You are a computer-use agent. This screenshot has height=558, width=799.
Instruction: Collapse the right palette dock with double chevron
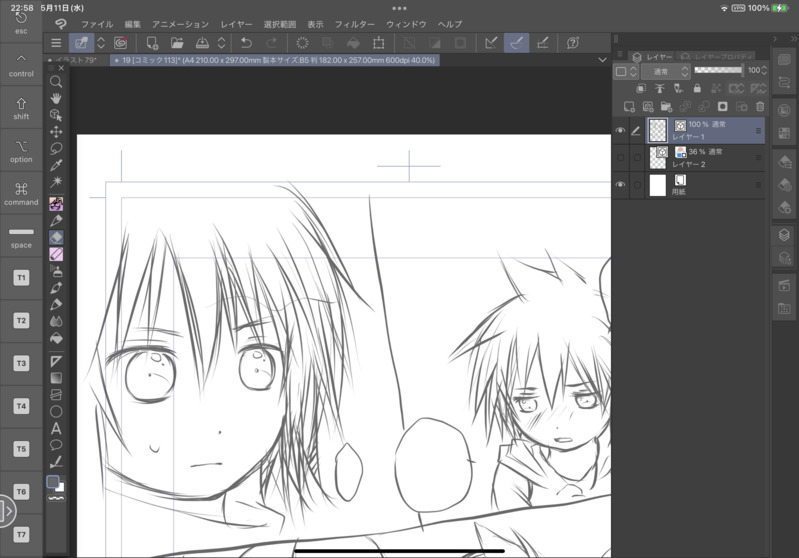(793, 39)
